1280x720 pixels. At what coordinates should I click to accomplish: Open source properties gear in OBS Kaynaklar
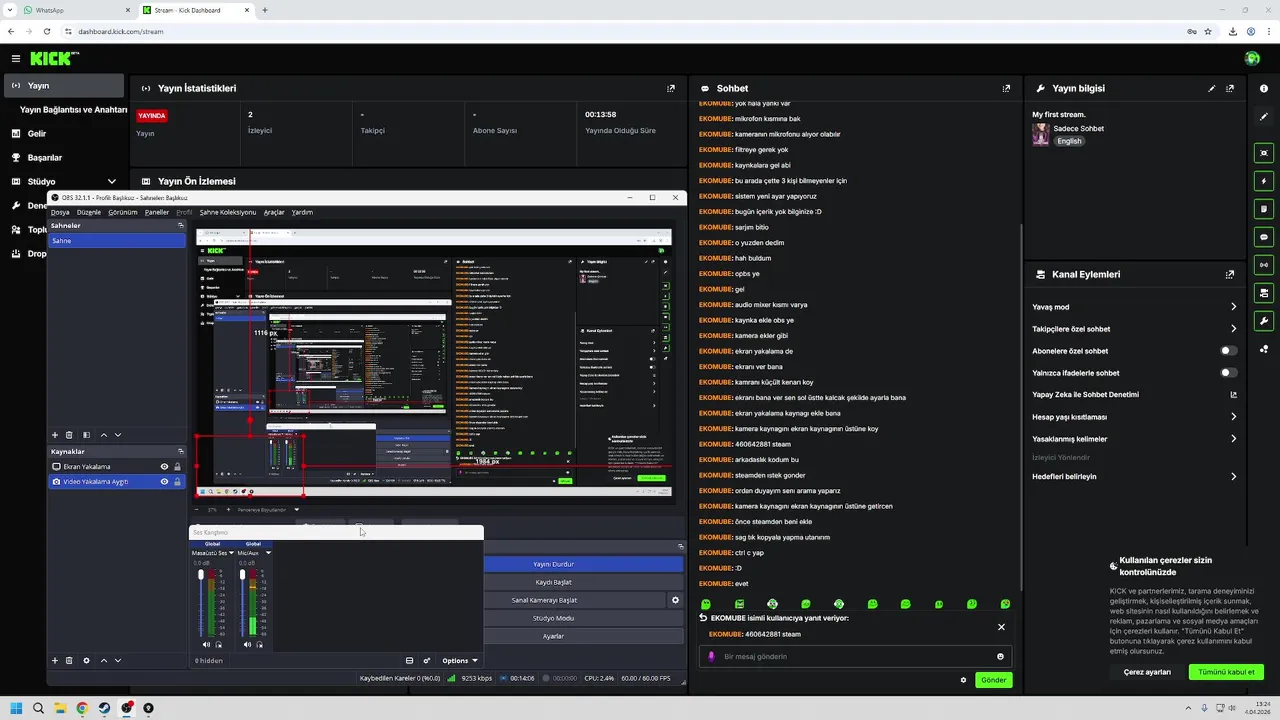click(86, 660)
